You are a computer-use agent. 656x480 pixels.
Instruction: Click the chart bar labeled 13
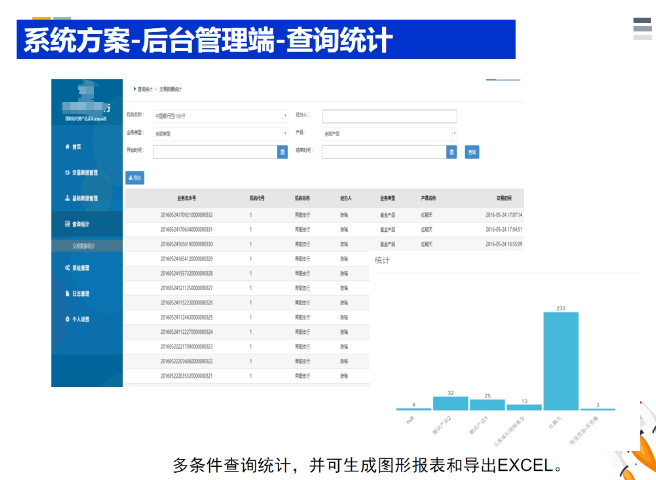pyautogui.click(x=524, y=407)
